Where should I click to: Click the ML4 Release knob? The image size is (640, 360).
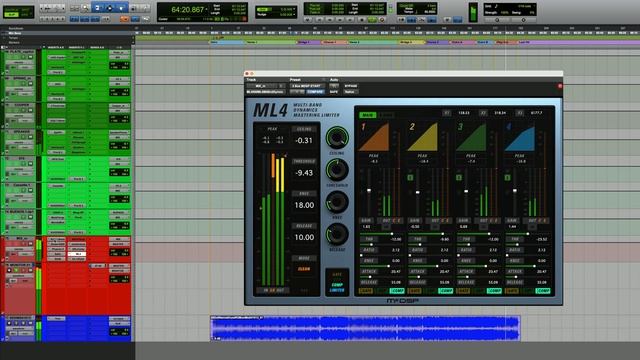[337, 234]
